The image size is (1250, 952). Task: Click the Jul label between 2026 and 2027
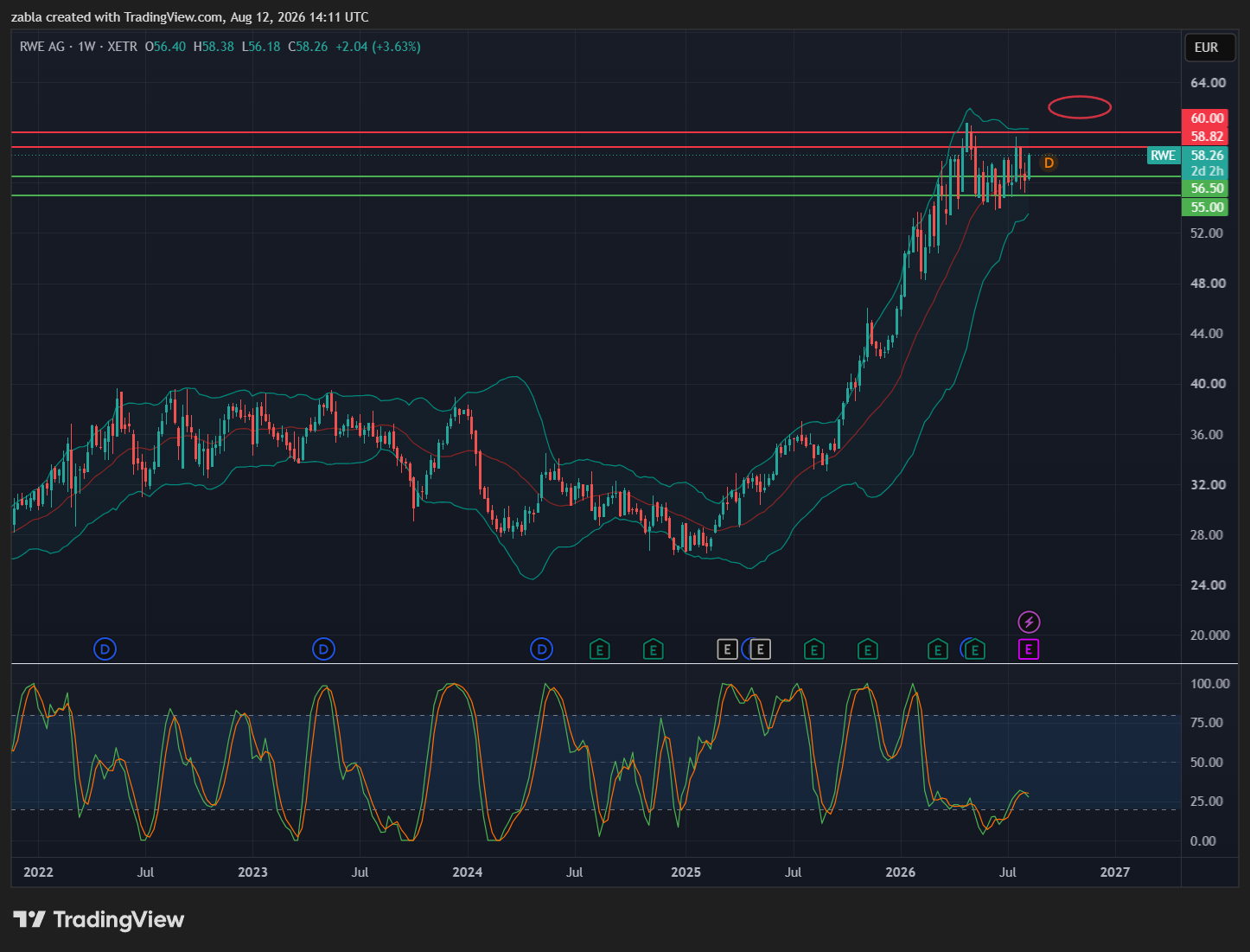click(1008, 872)
